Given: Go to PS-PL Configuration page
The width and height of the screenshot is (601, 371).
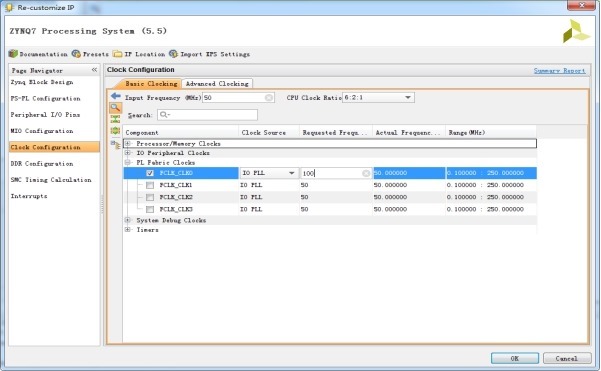Looking at the screenshot, I should pos(46,98).
